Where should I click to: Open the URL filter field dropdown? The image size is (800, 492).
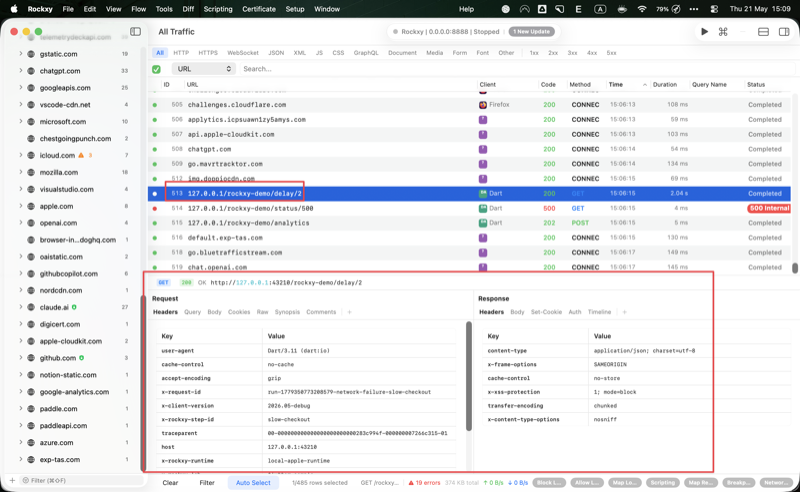click(x=204, y=69)
